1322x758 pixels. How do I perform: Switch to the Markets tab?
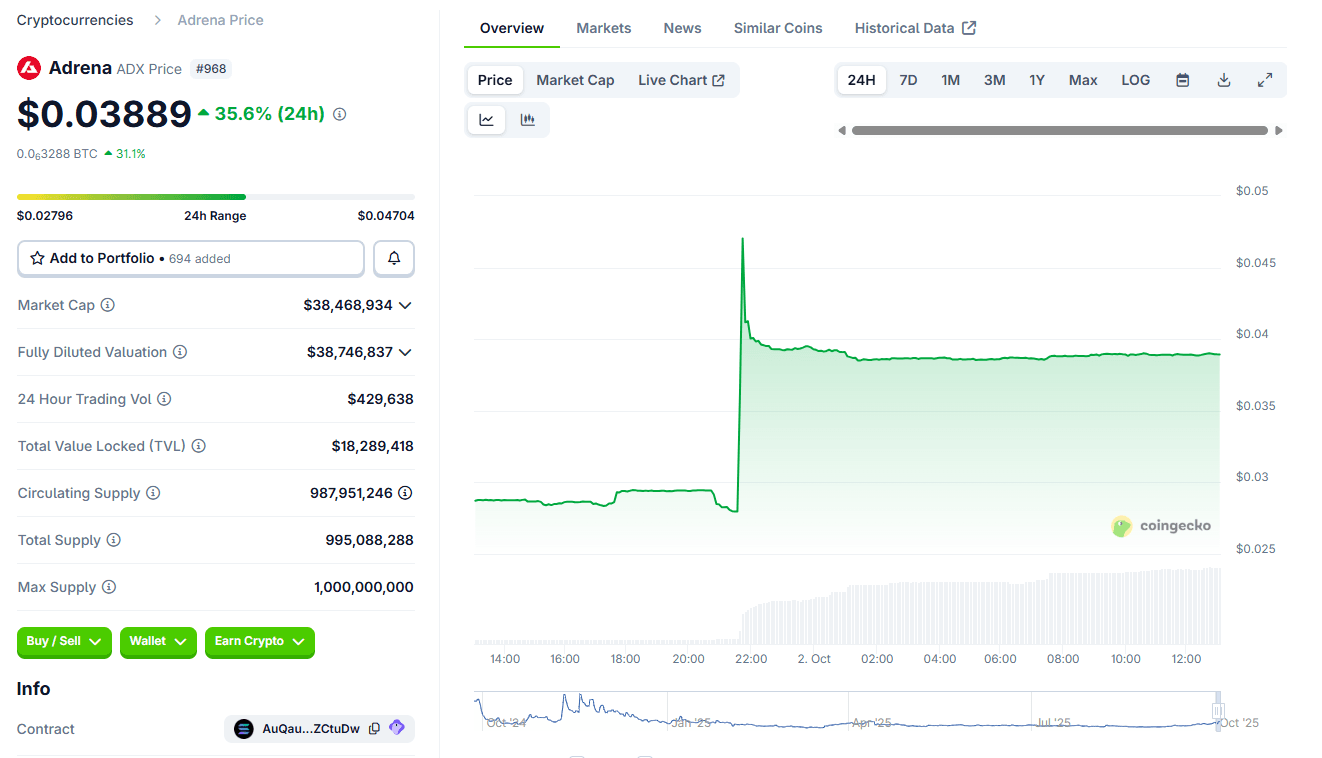point(603,28)
